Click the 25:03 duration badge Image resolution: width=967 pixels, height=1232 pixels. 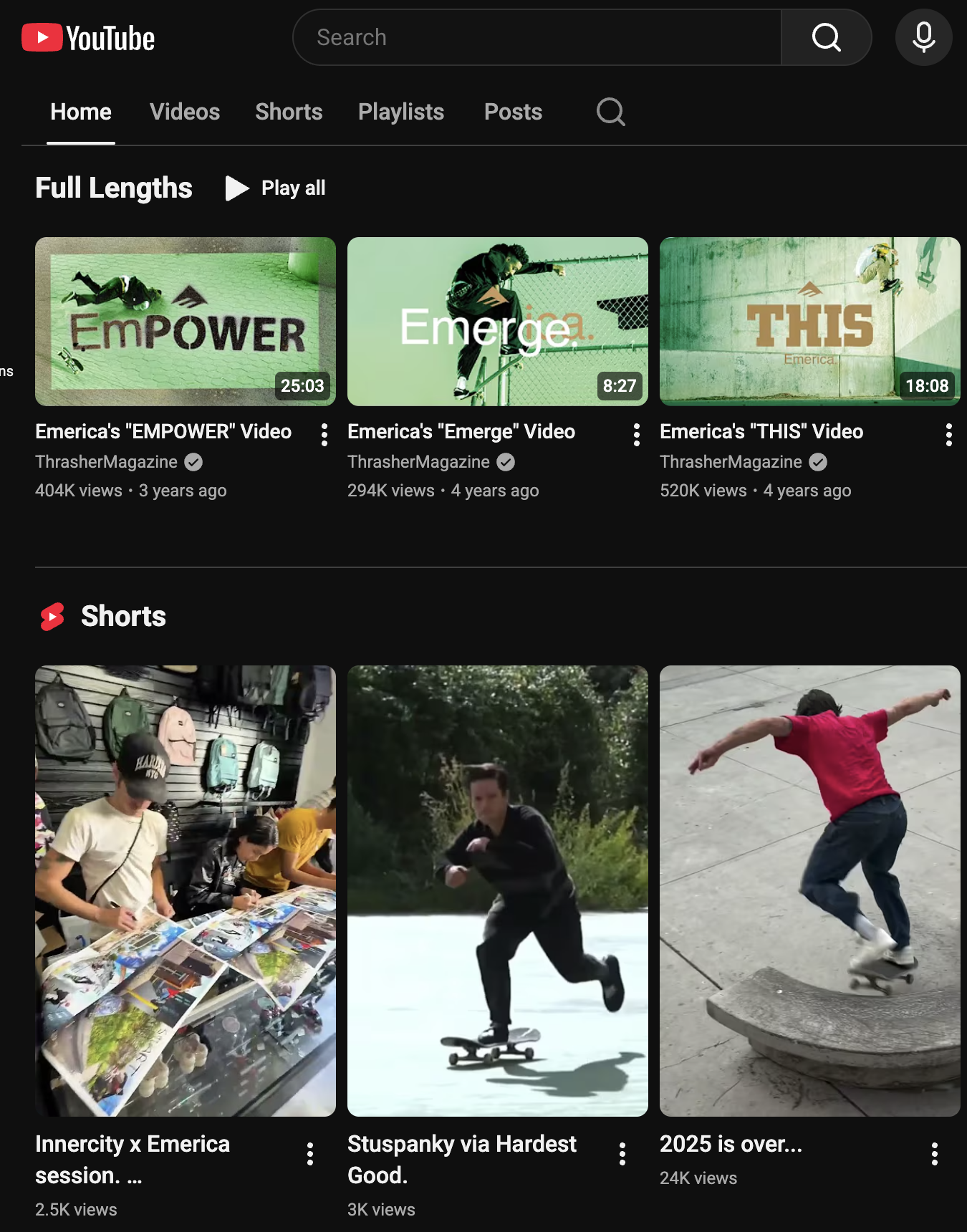pos(302,386)
